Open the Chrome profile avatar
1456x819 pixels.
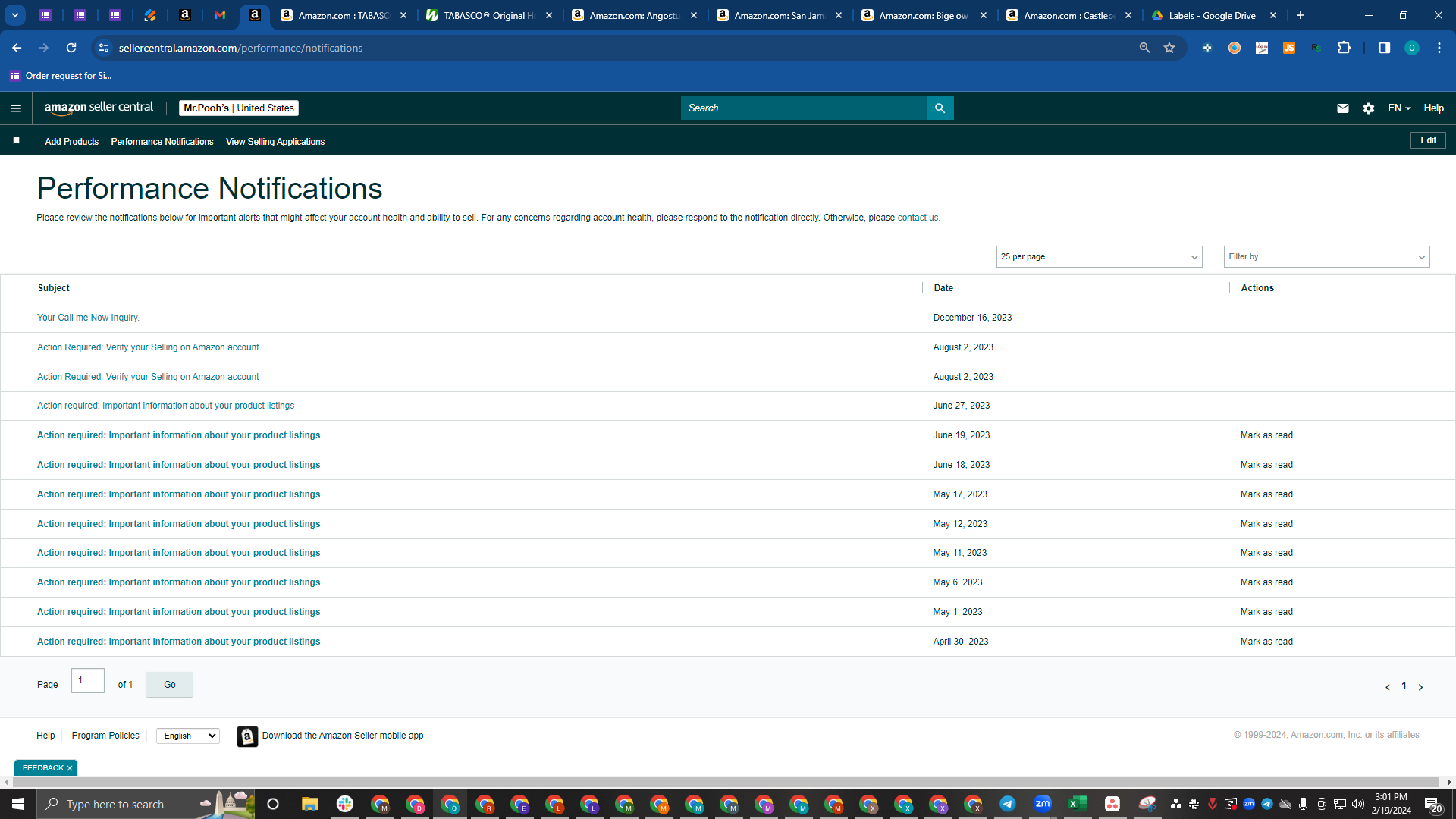pyautogui.click(x=1411, y=48)
